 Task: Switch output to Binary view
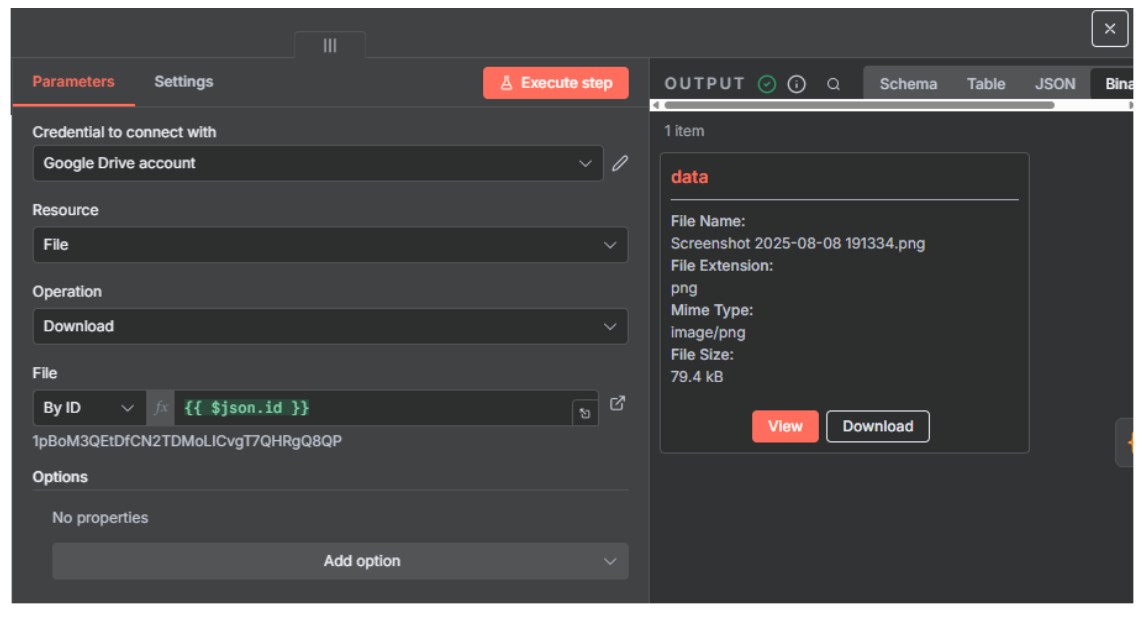1114,84
